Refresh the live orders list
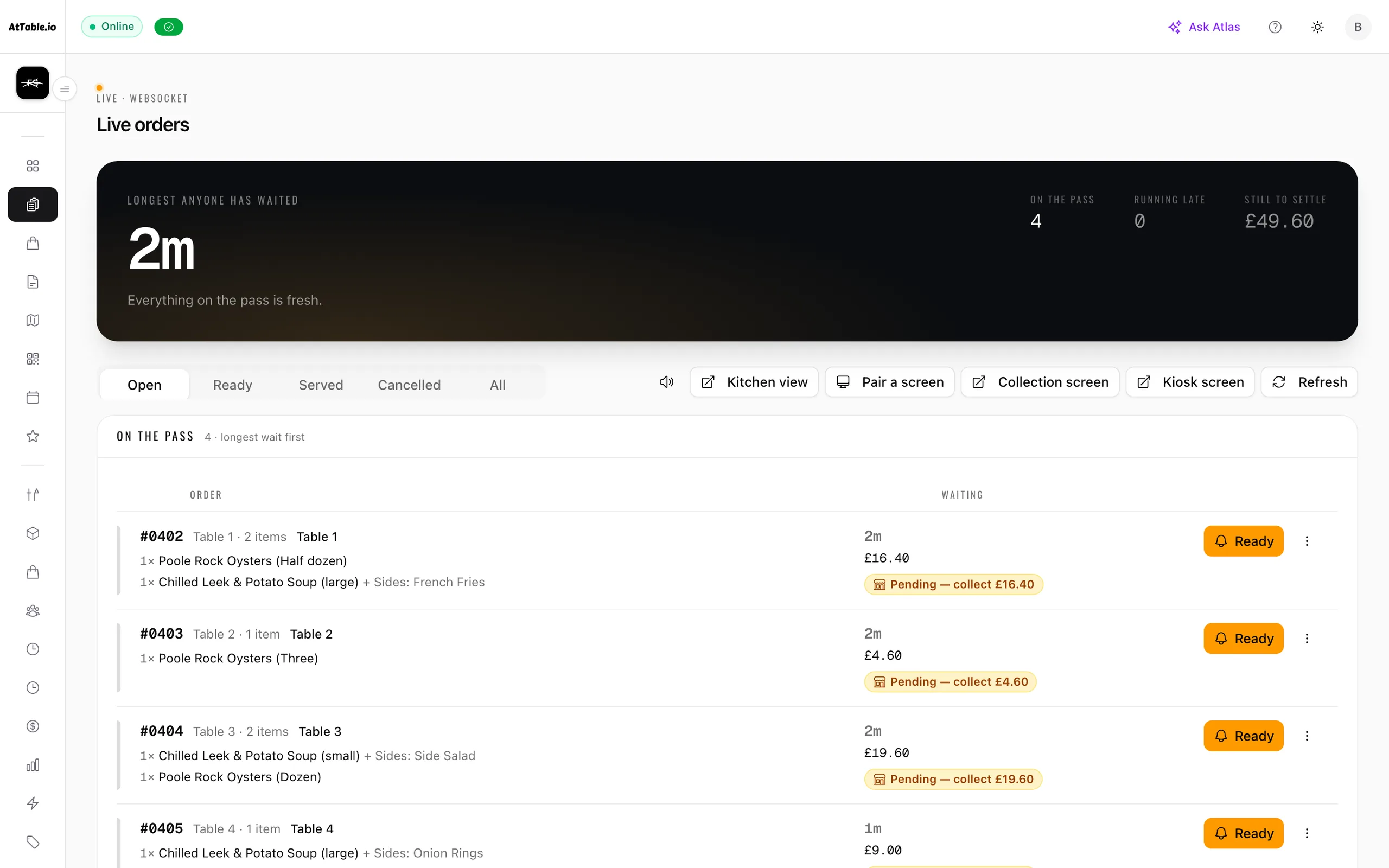 coord(1309,382)
